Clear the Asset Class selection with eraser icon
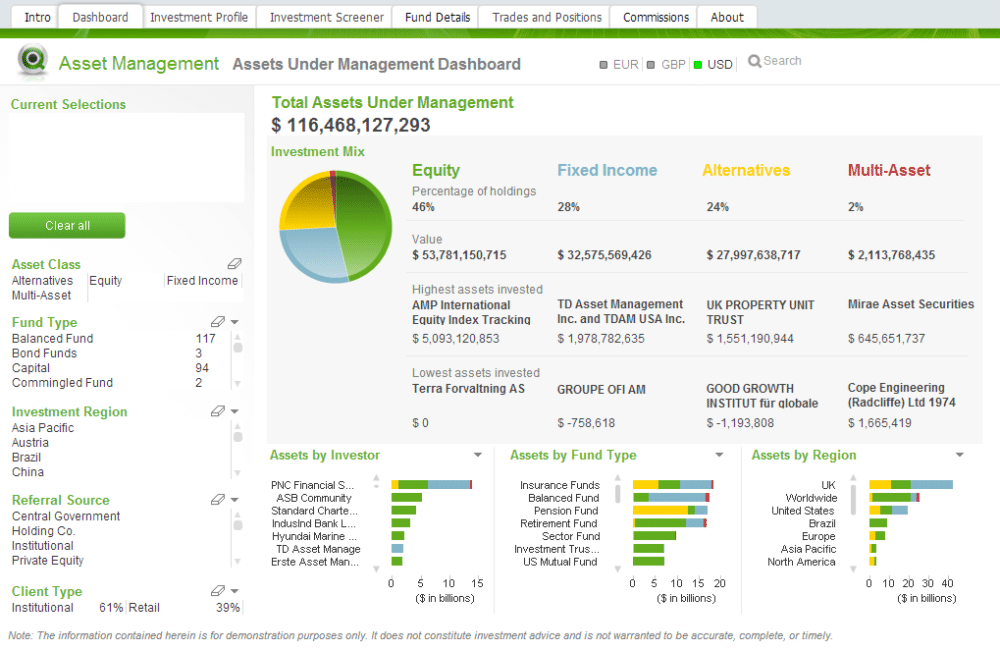The width and height of the screenshot is (1000, 651). click(x=234, y=264)
